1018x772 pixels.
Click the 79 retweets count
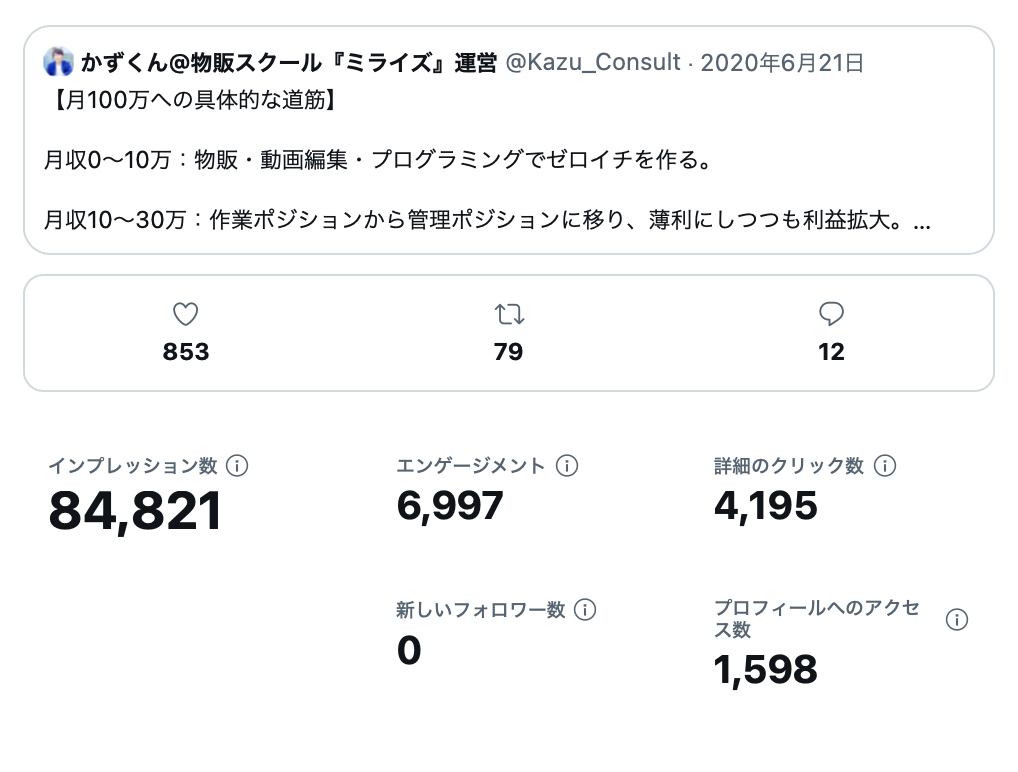tap(508, 352)
